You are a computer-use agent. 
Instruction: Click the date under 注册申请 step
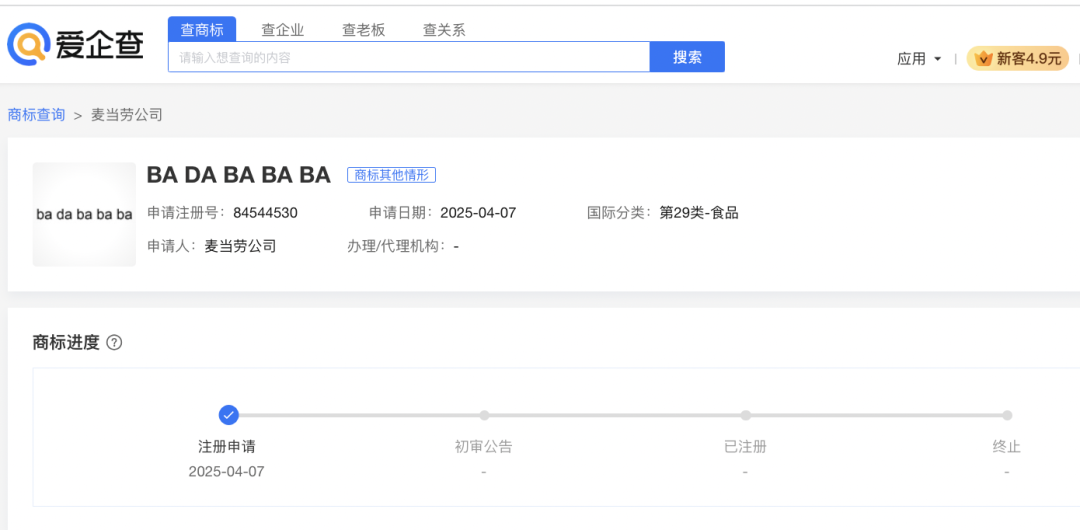click(x=227, y=472)
